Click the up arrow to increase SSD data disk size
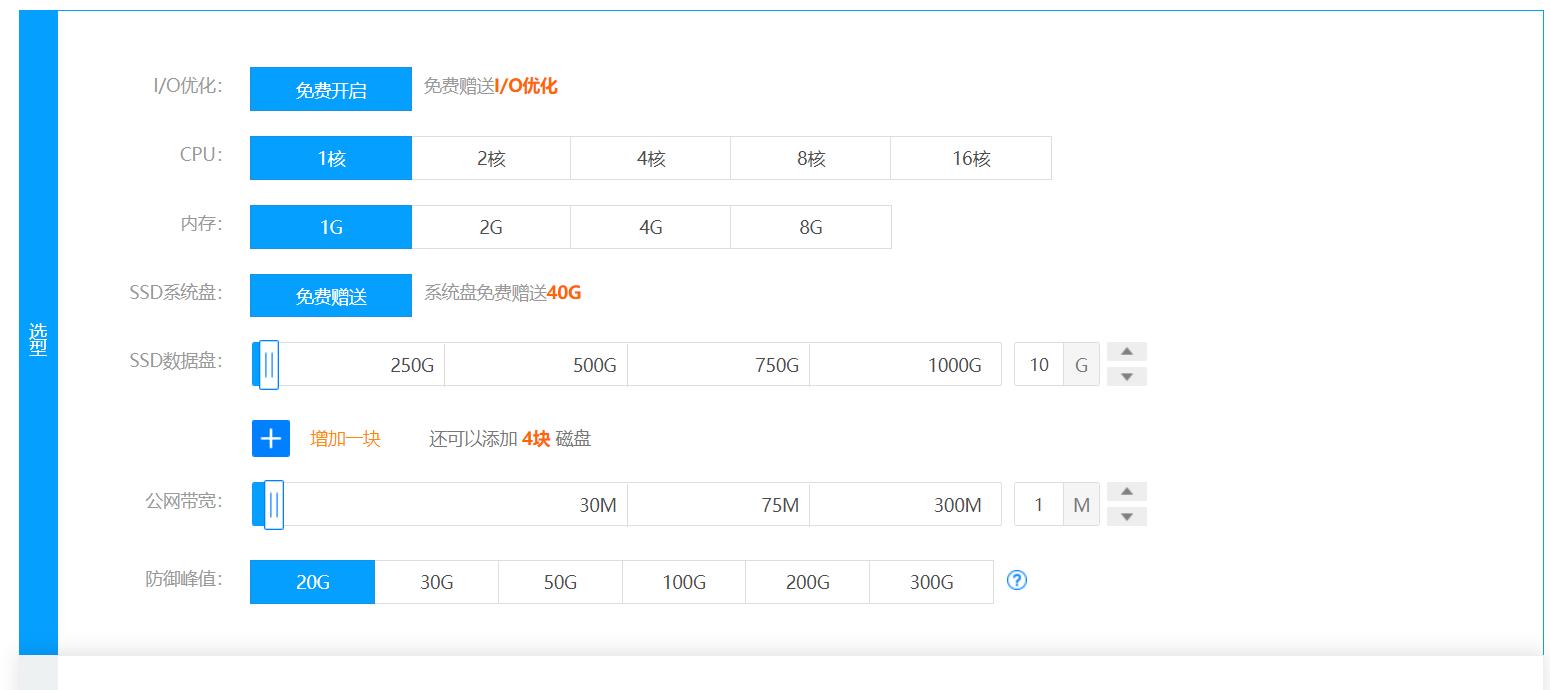The image size is (1550, 690). pyautogui.click(x=1126, y=351)
